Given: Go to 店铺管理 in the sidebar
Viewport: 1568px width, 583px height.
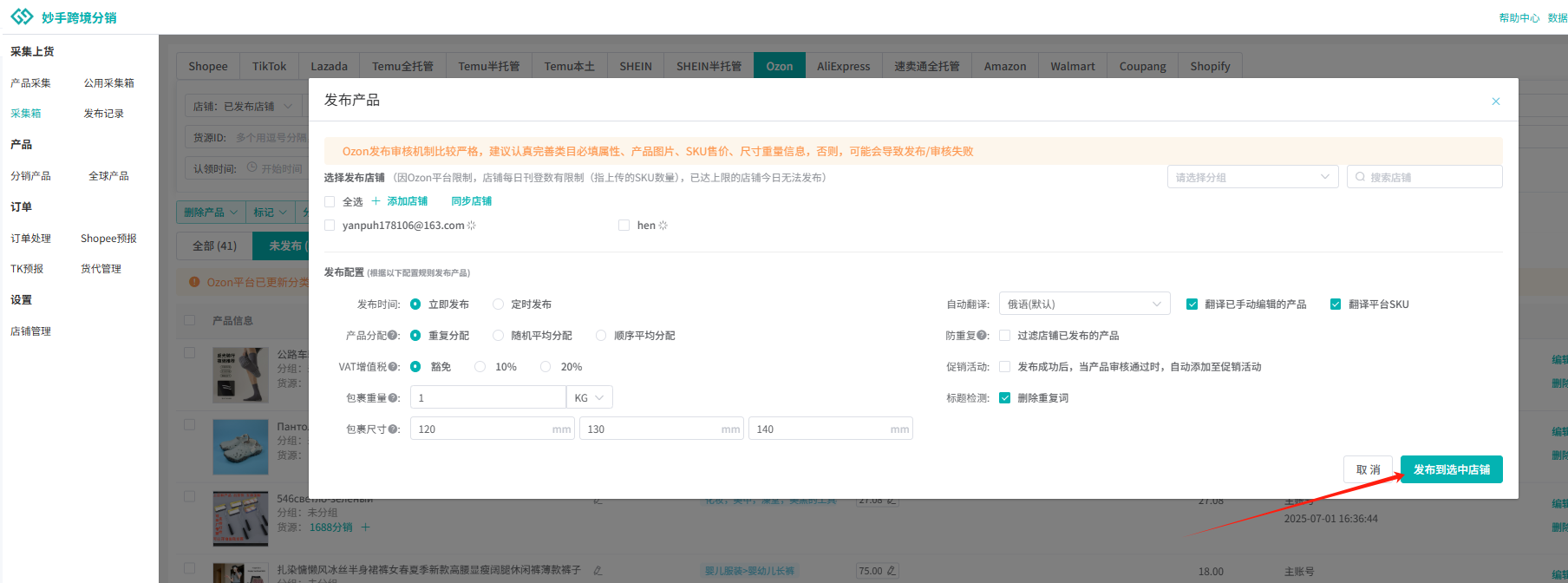Looking at the screenshot, I should point(30,331).
